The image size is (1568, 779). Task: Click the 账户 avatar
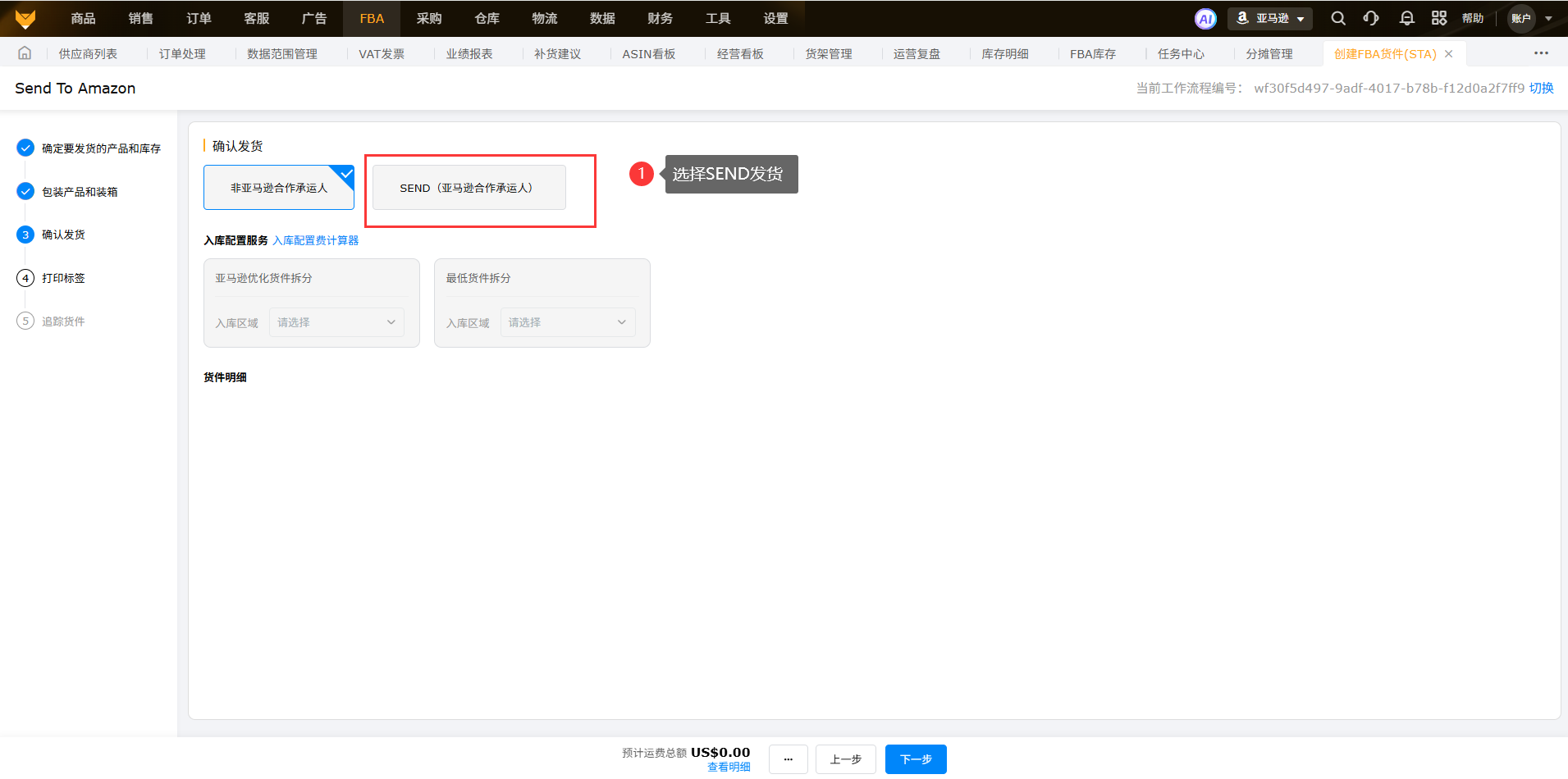pyautogui.click(x=1521, y=19)
